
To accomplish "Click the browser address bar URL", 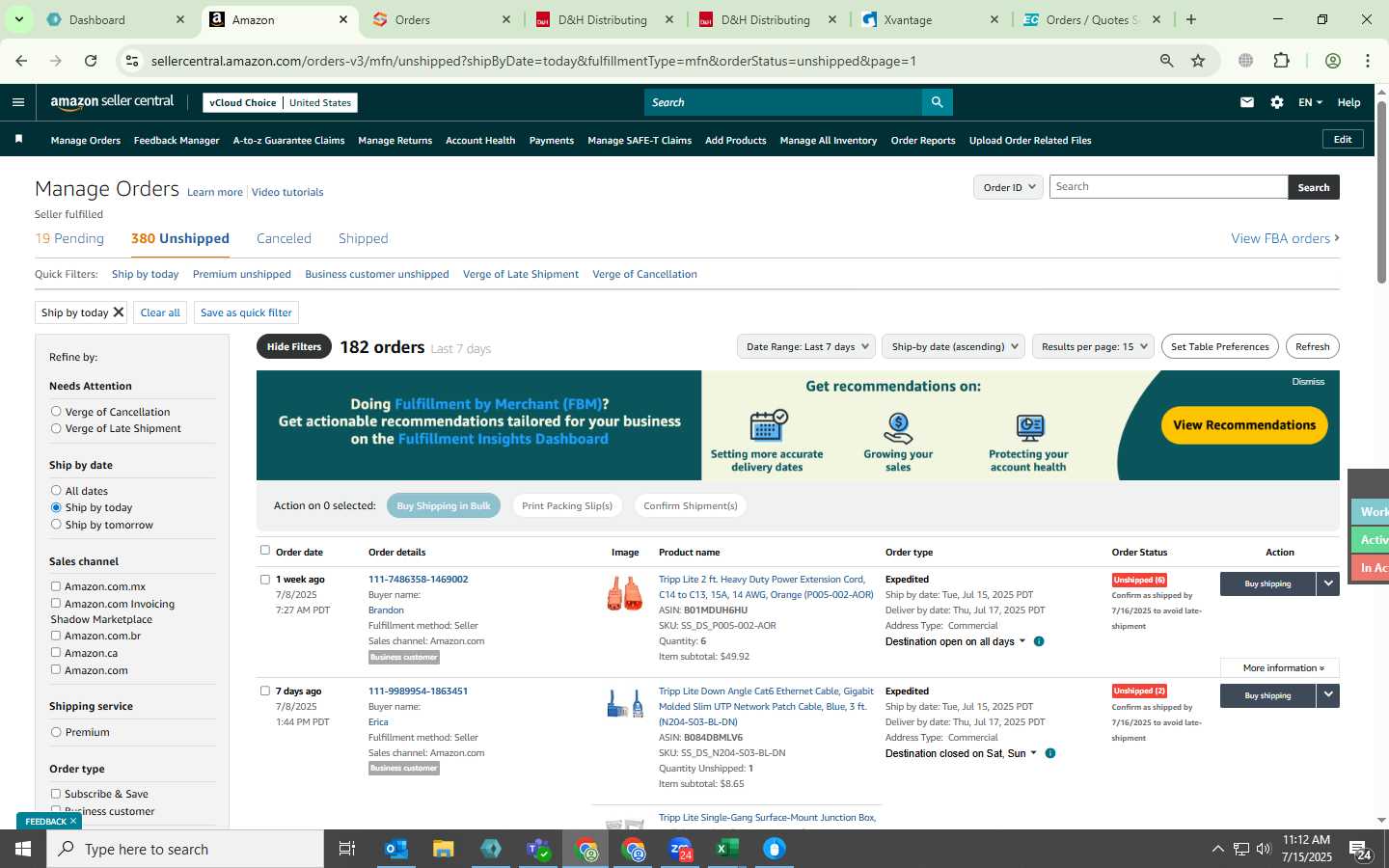I will [533, 61].
